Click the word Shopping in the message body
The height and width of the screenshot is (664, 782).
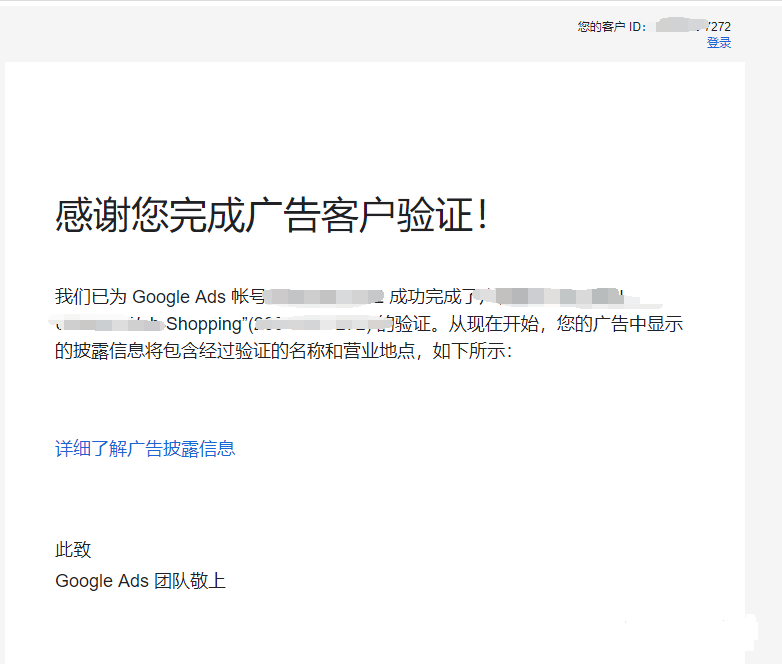[x=205, y=324]
